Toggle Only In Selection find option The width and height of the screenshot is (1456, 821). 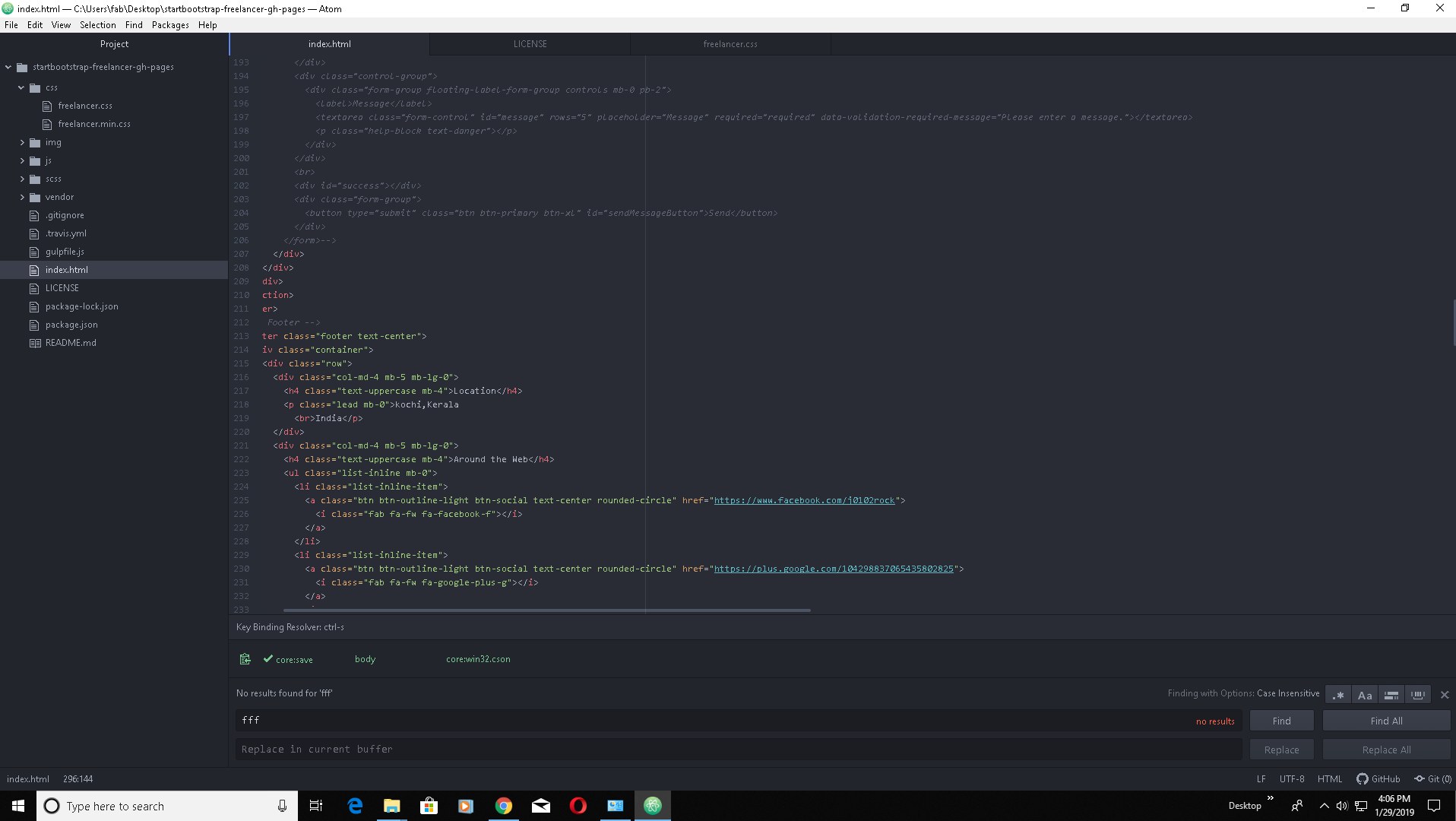click(1391, 695)
